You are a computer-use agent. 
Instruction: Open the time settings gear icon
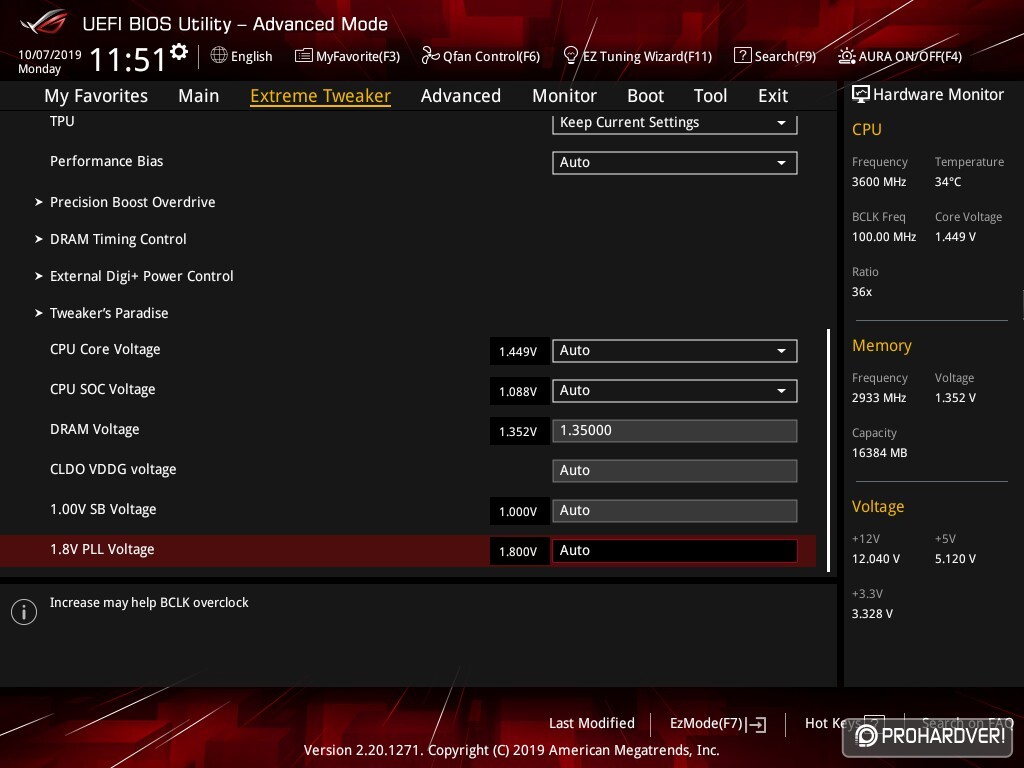pyautogui.click(x=179, y=52)
